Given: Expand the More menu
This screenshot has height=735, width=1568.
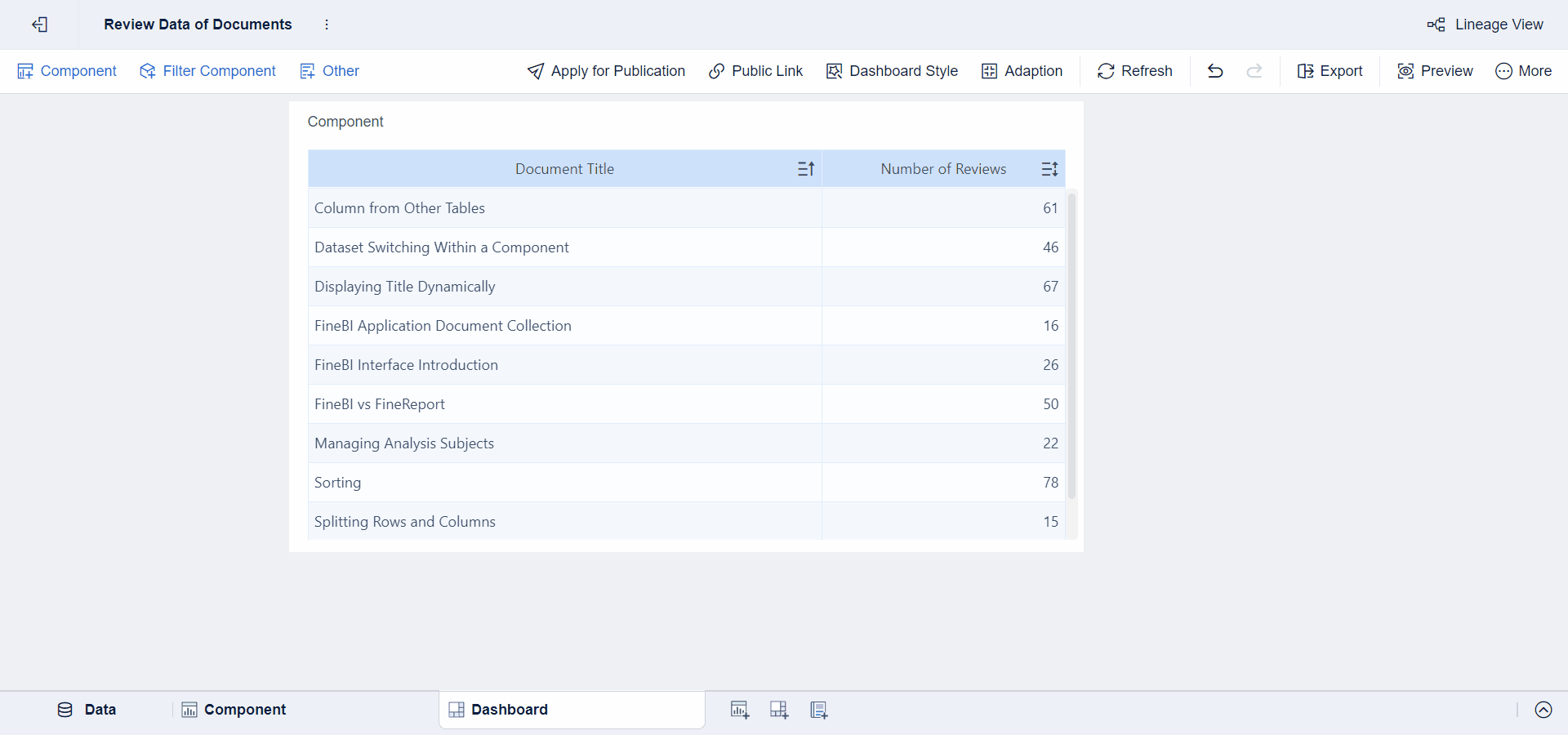Looking at the screenshot, I should [x=1524, y=71].
